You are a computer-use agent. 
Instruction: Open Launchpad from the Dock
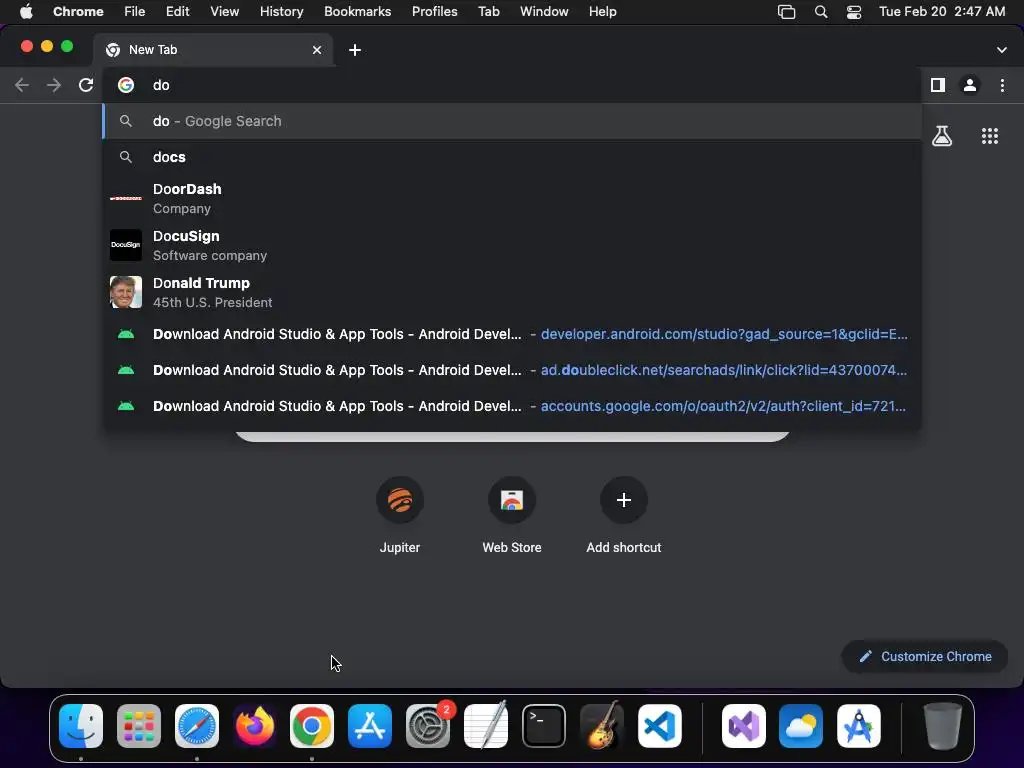138,726
